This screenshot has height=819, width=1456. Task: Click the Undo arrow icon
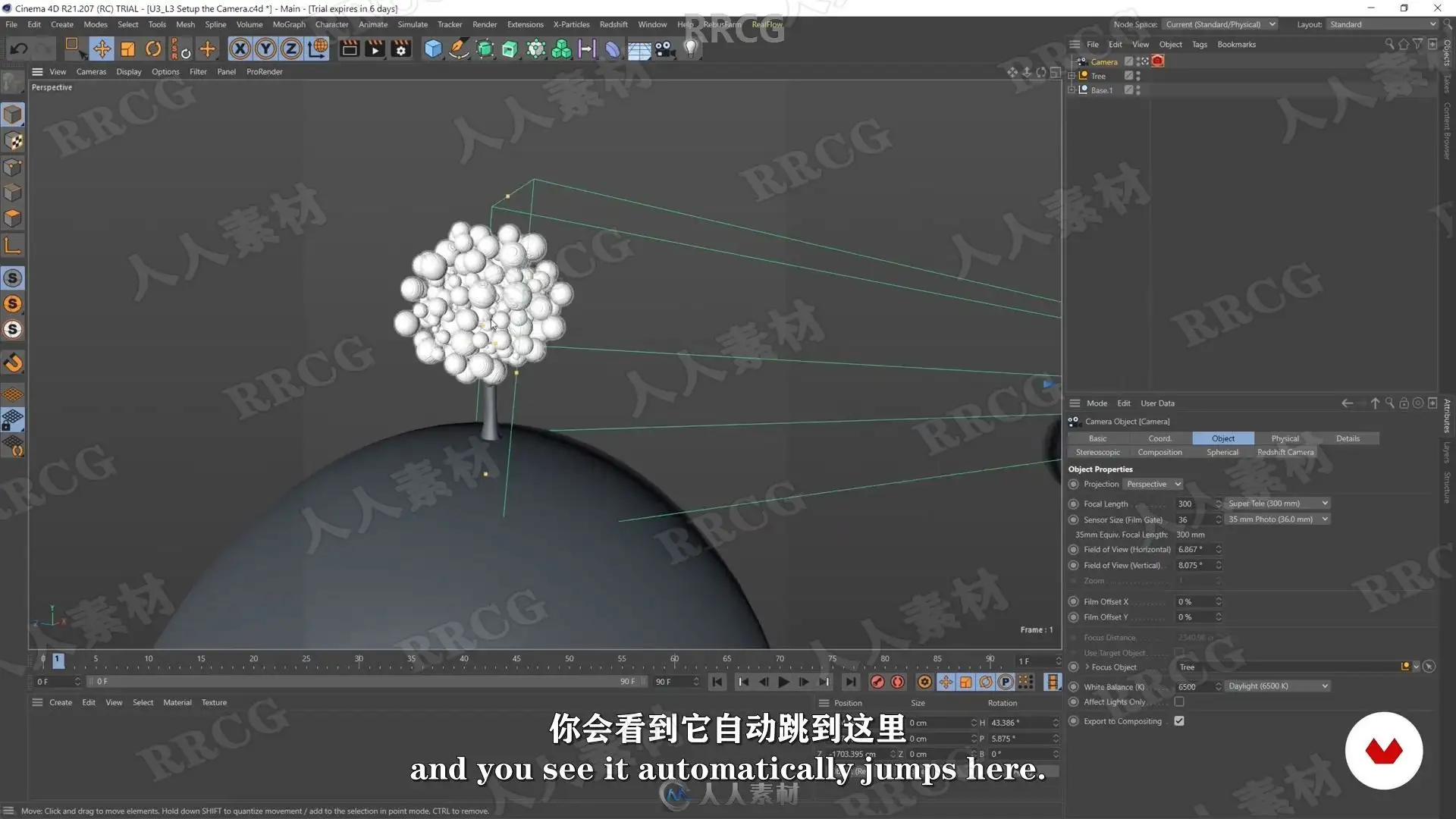pyautogui.click(x=19, y=49)
